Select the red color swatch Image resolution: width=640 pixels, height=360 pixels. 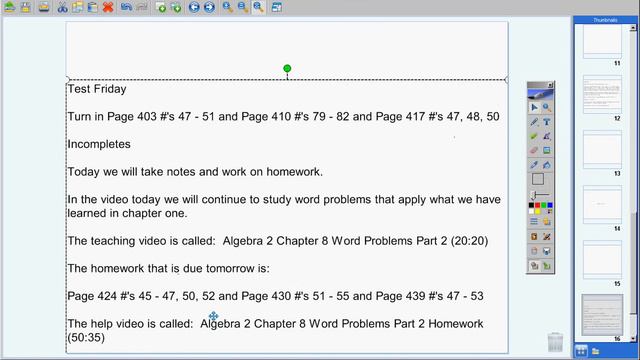pyautogui.click(x=538, y=205)
